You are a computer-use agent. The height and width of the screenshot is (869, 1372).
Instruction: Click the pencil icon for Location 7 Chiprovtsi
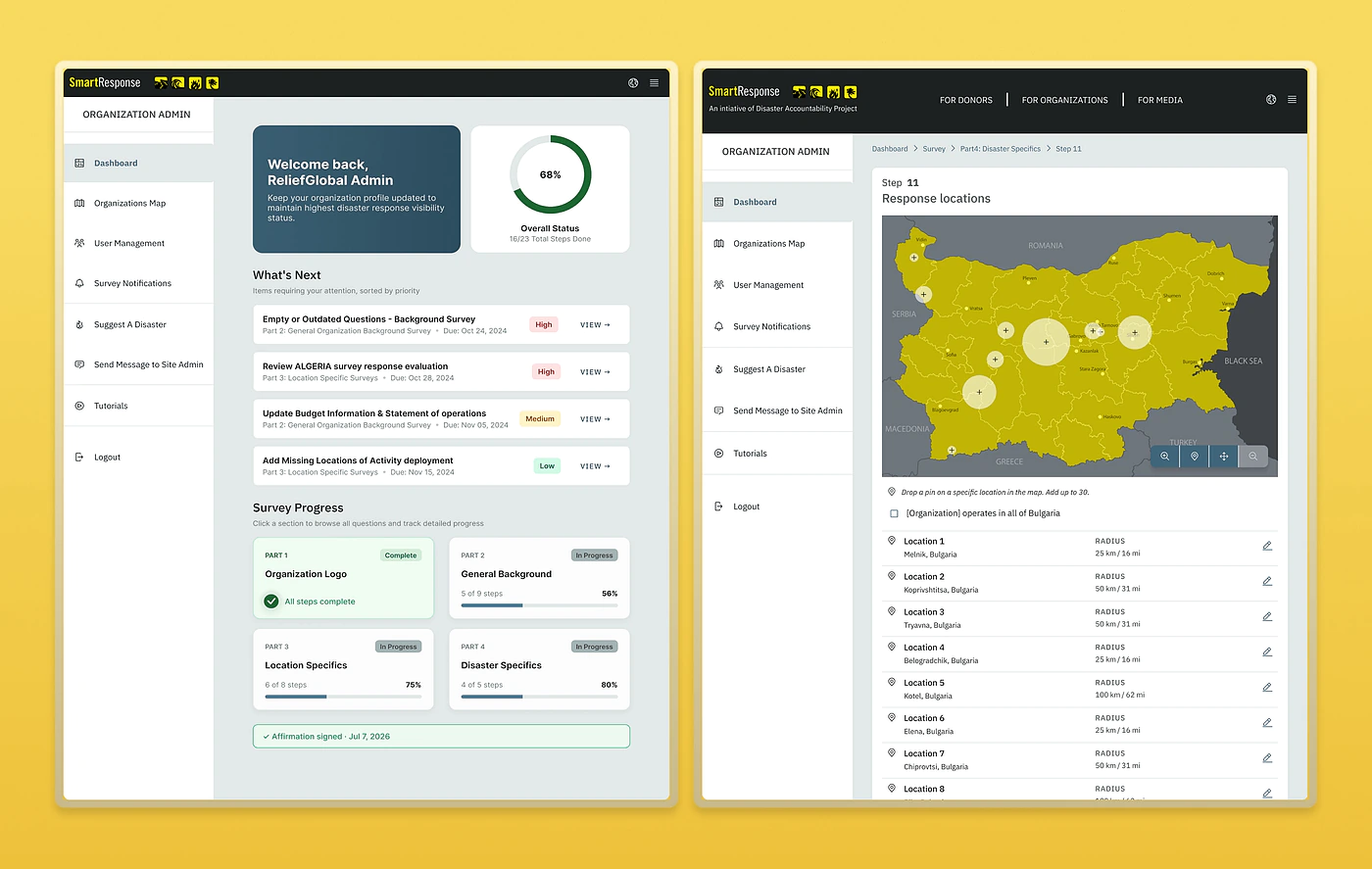pyautogui.click(x=1267, y=757)
